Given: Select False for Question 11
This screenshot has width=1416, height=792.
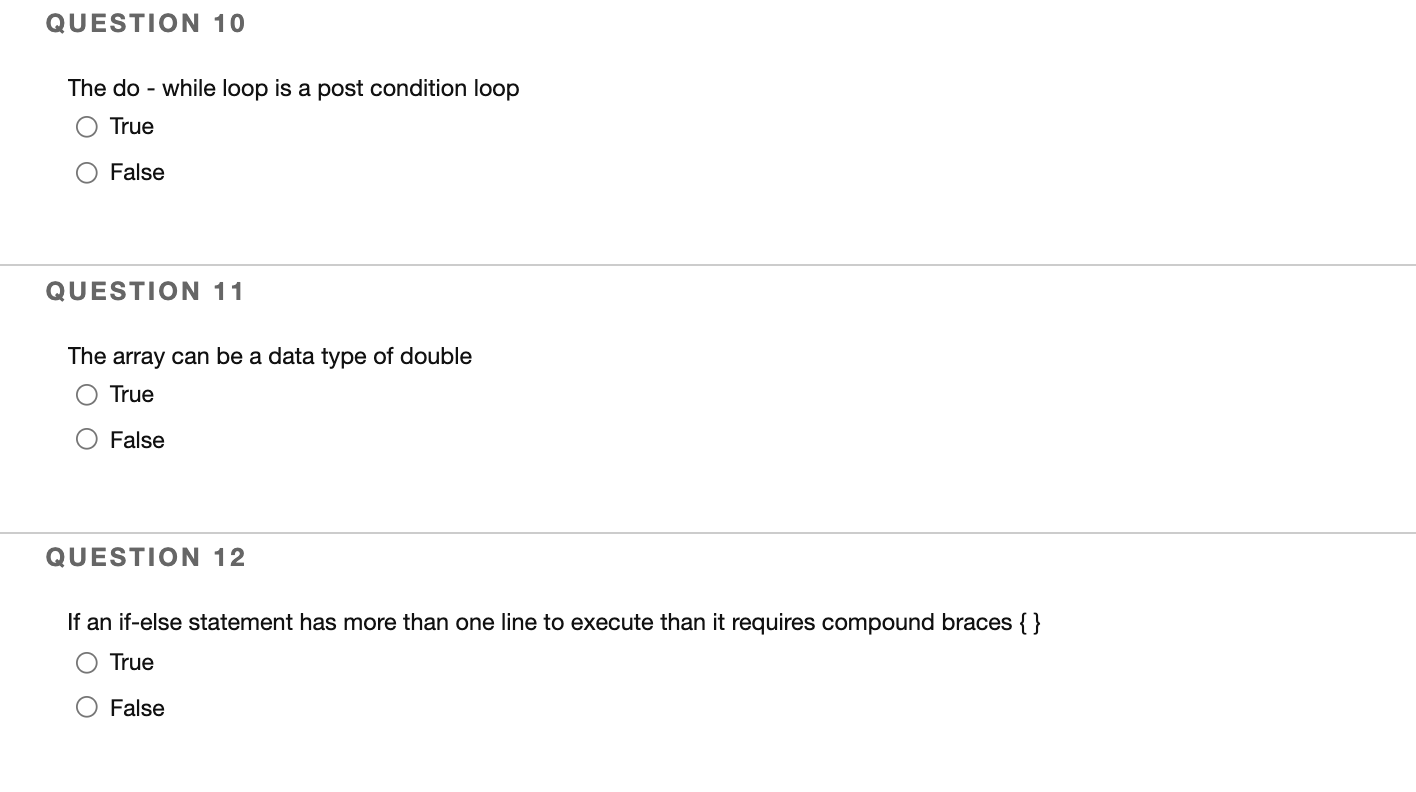Looking at the screenshot, I should pos(86,439).
